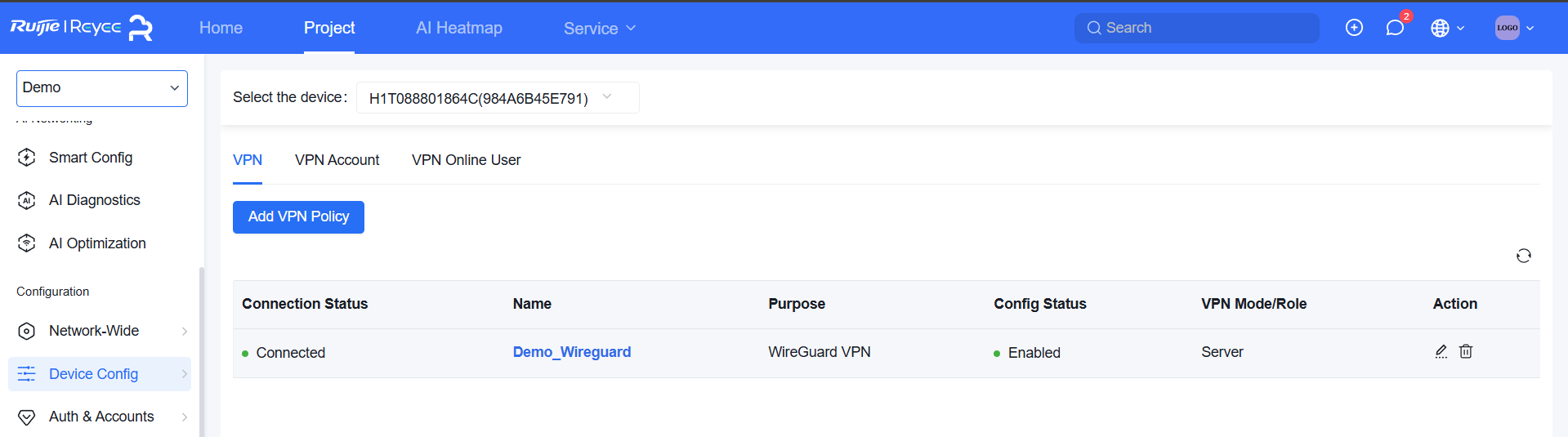Click the Ruijie Reyee logo

click(x=82, y=28)
